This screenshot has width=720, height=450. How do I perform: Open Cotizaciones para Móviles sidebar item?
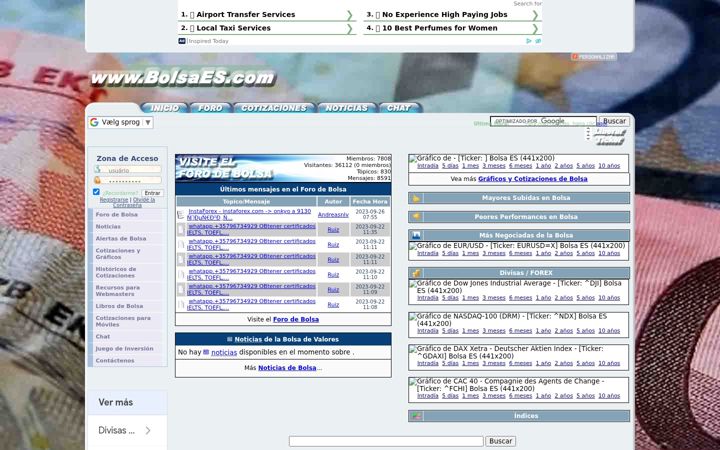123,321
